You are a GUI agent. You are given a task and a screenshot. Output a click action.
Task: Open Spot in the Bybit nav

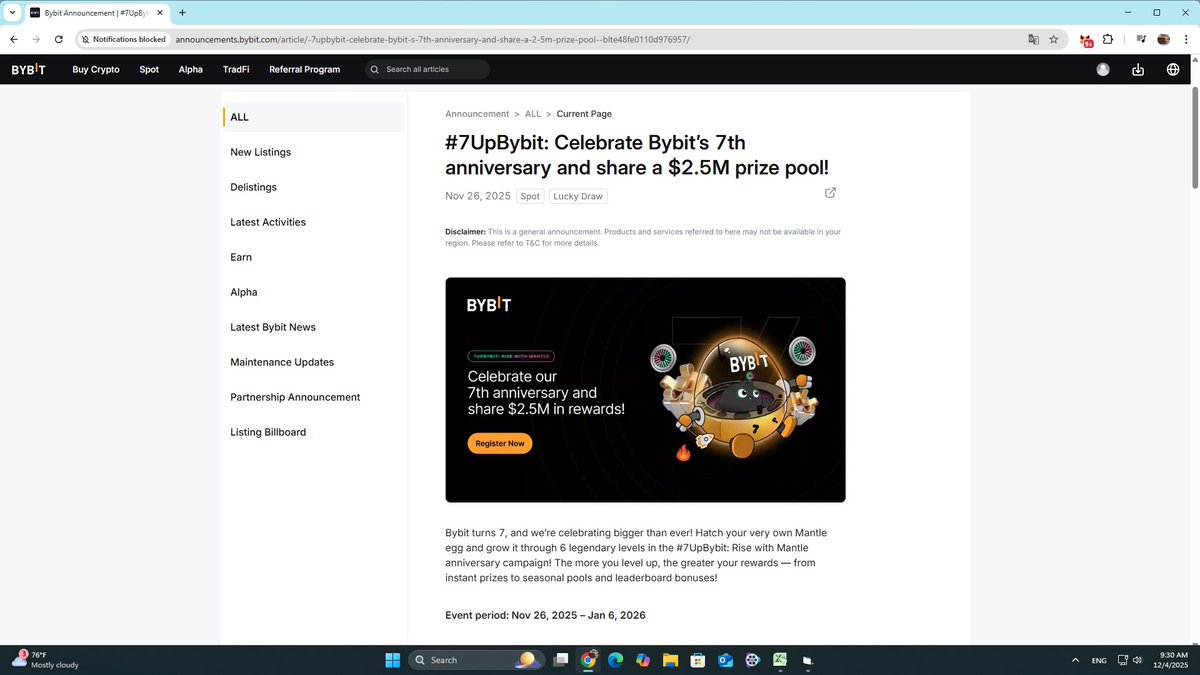(149, 70)
